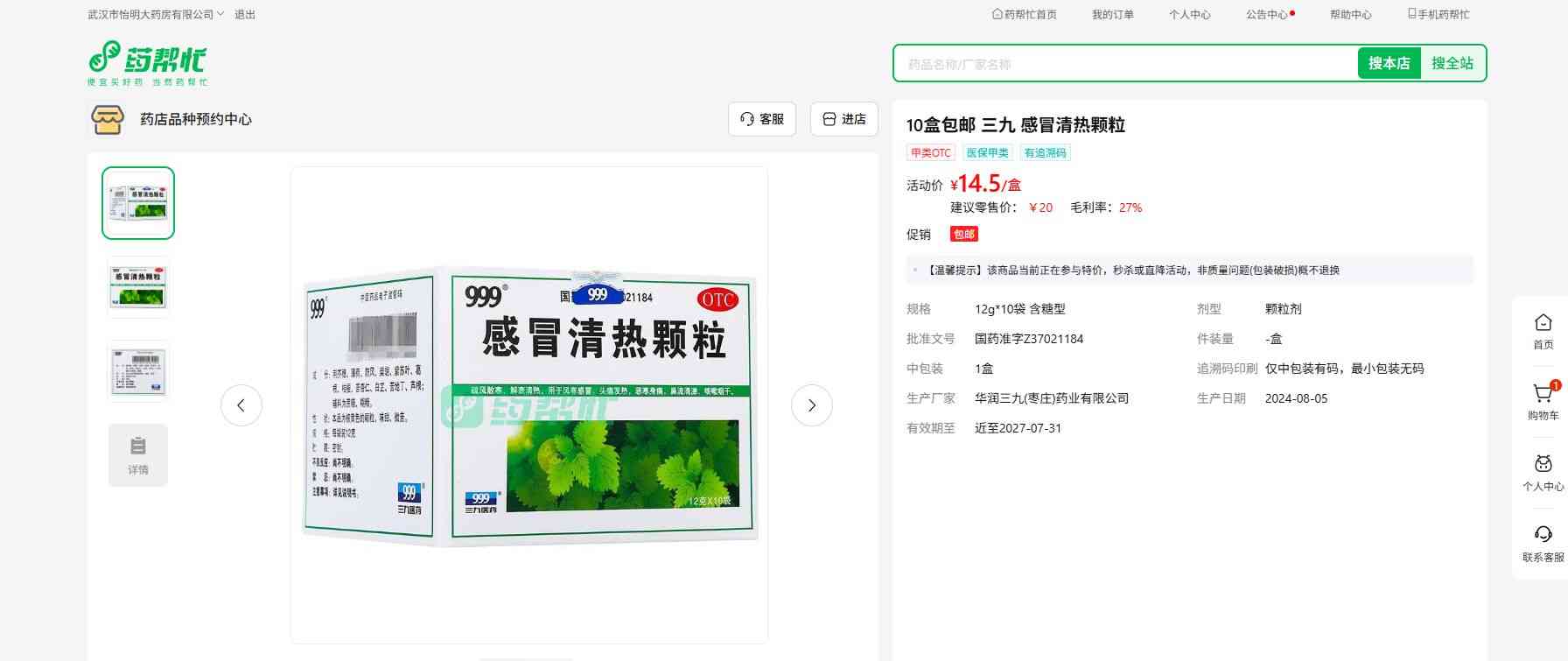Focus the drug name search field
The image size is (1568, 661).
click(1124, 64)
